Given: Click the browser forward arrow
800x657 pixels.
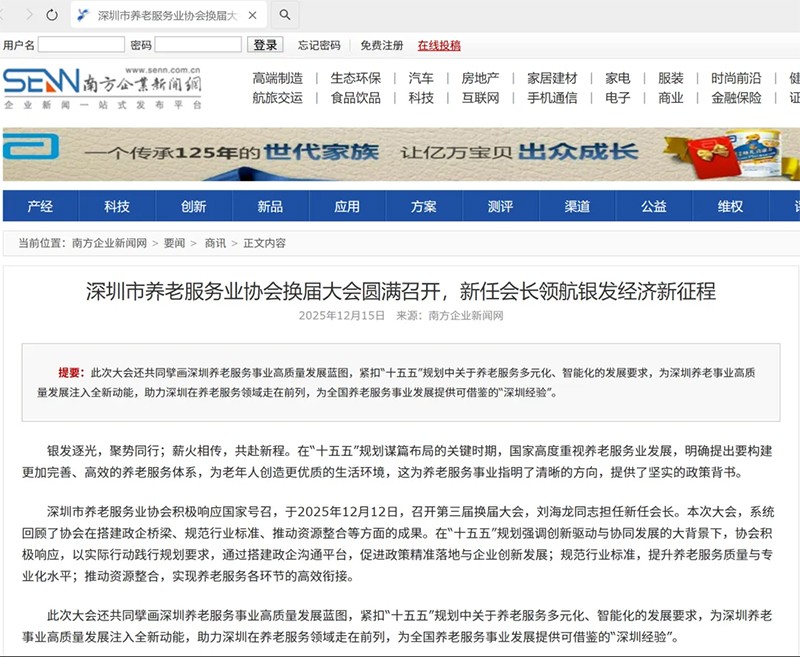Looking at the screenshot, I should tap(29, 15).
